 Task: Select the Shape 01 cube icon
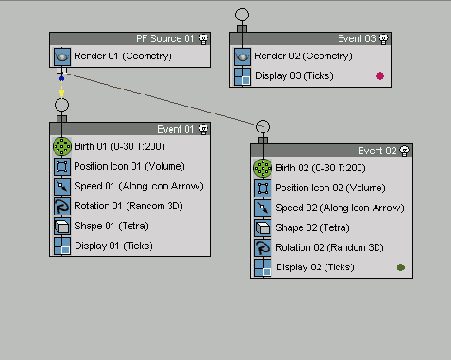(x=62, y=226)
